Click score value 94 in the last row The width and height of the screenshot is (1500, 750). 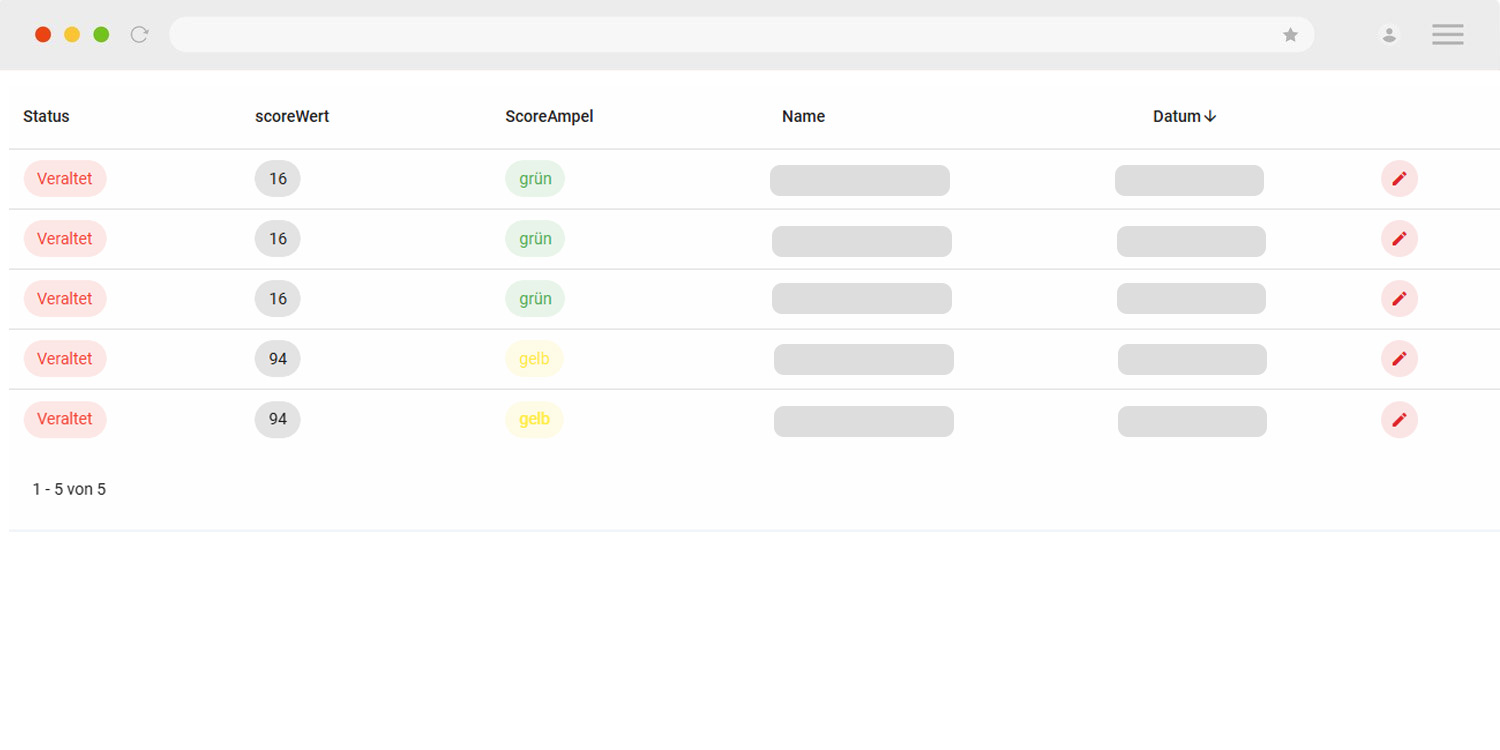pyautogui.click(x=278, y=419)
